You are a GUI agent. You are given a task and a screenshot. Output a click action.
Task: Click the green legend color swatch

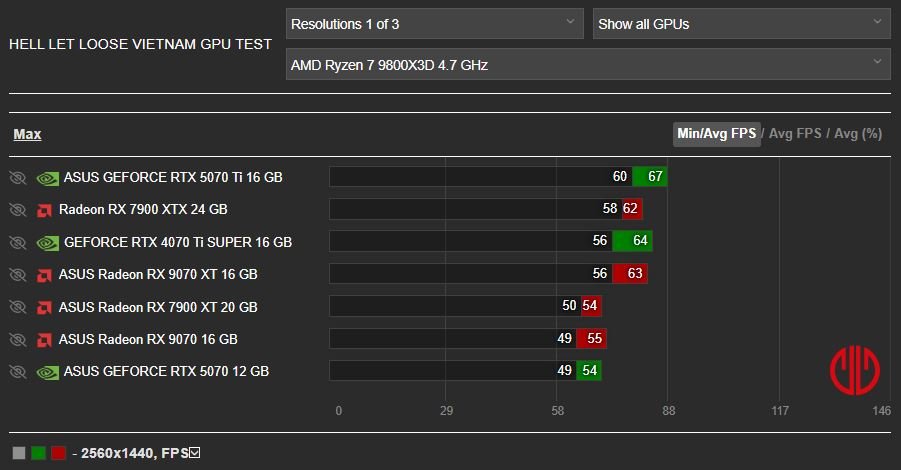click(x=38, y=453)
